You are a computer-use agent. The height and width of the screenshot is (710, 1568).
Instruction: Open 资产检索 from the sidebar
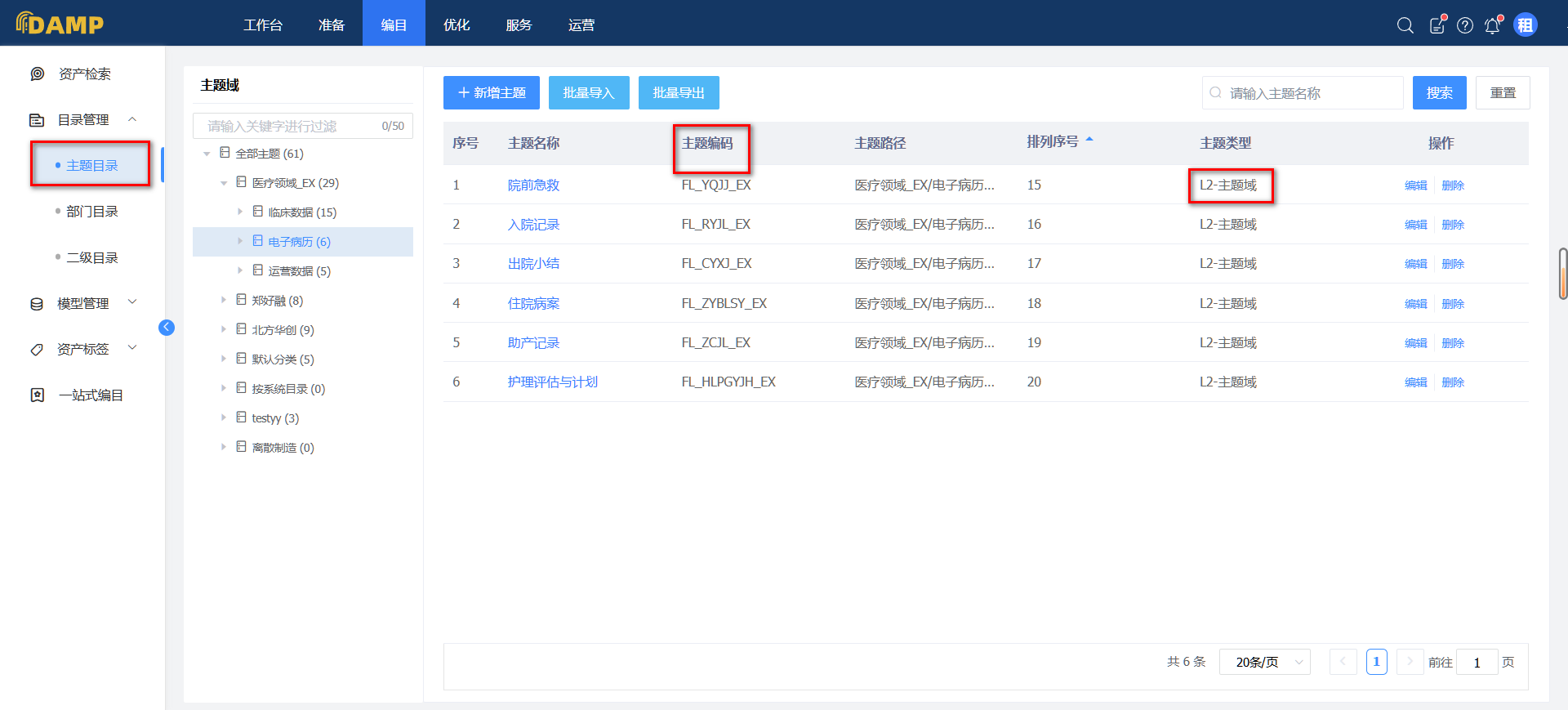84,74
